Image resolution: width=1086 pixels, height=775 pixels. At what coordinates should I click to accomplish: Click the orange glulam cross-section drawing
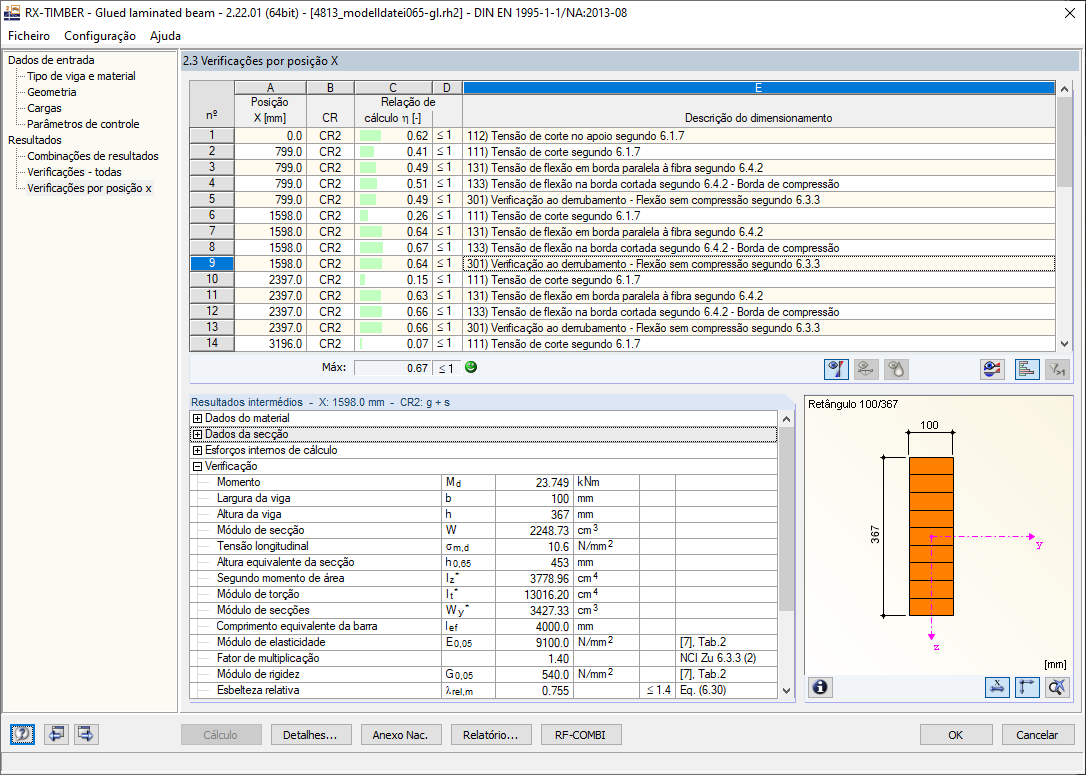(x=931, y=536)
